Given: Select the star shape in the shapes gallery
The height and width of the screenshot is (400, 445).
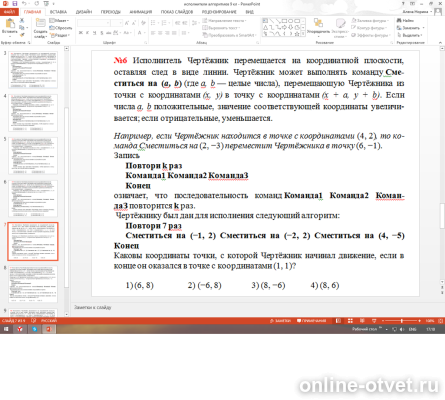Looking at the screenshot, I should [297, 34].
